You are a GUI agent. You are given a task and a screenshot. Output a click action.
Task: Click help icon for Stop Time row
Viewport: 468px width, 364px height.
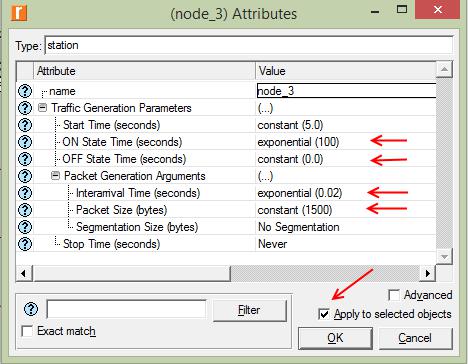[25, 244]
